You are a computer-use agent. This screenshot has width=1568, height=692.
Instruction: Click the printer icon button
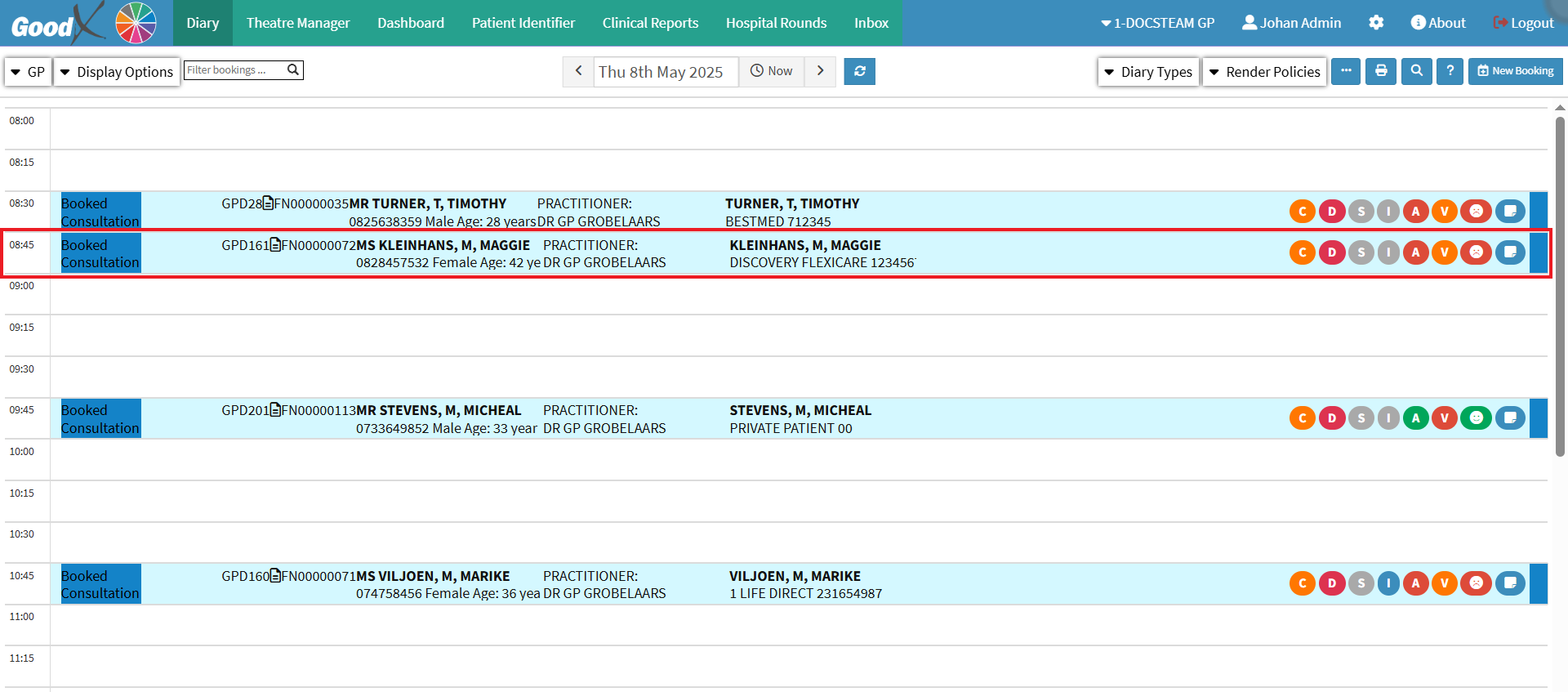1381,71
